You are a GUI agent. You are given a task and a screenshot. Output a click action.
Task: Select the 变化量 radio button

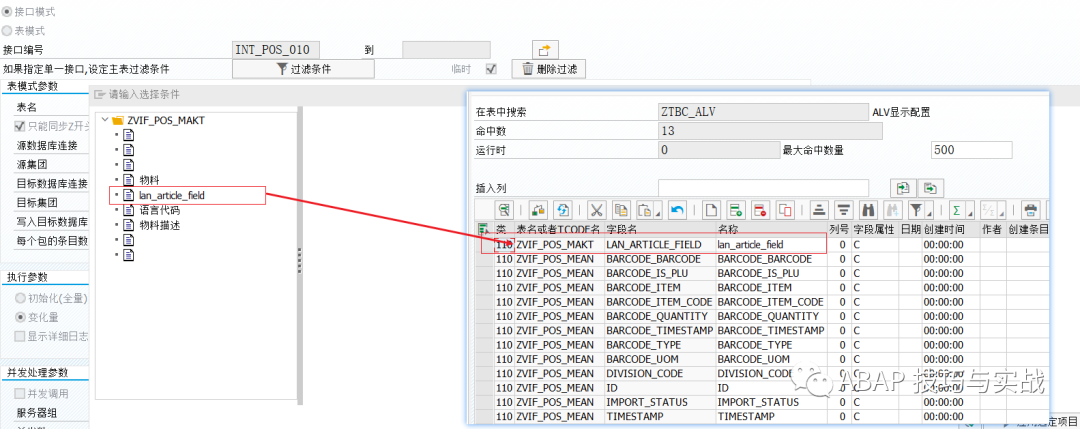pyautogui.click(x=20, y=317)
